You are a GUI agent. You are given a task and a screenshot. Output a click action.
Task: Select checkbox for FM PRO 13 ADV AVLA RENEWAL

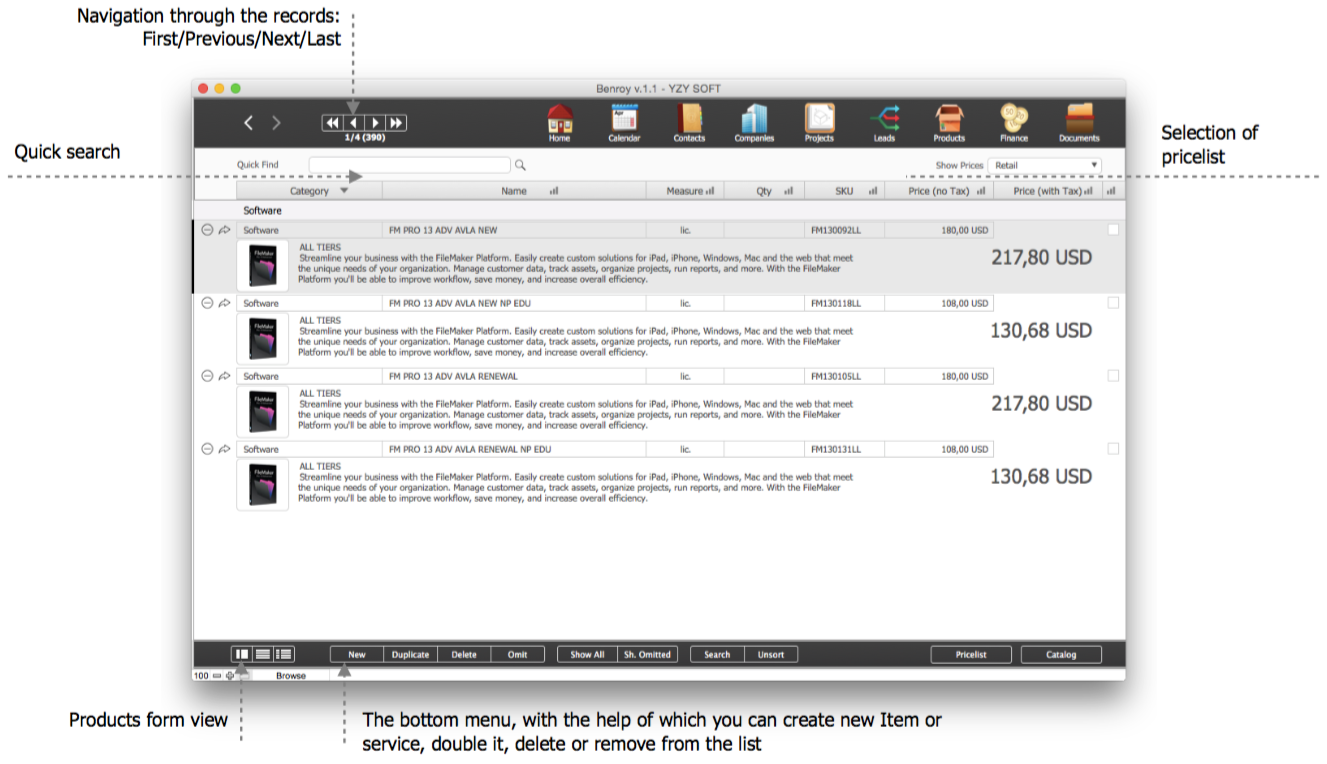1113,376
